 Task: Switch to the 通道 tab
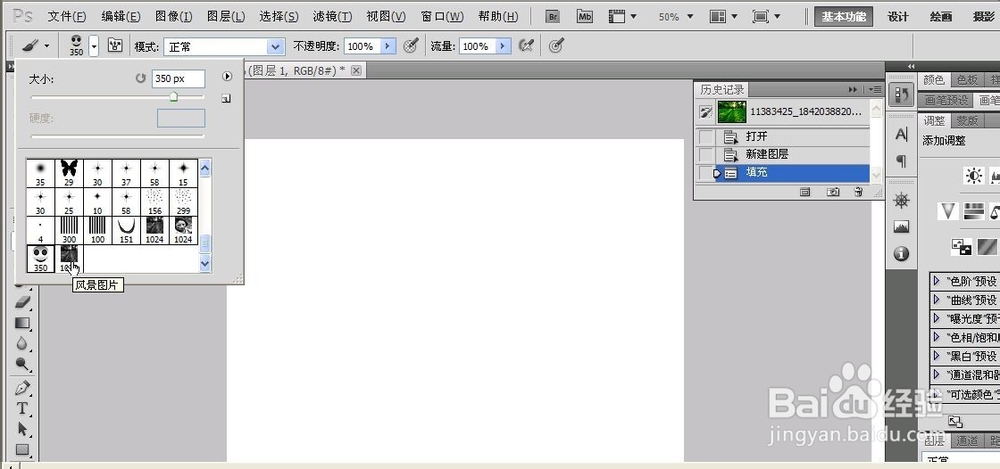tap(967, 441)
